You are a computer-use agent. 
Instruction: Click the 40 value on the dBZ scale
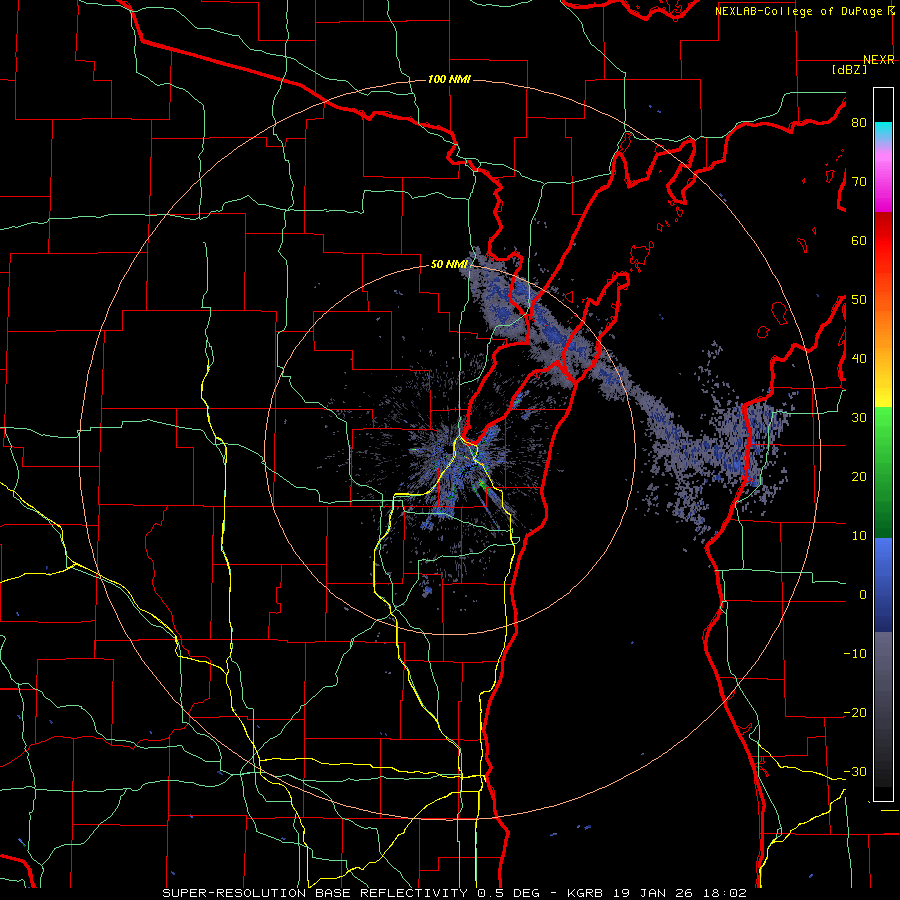(x=859, y=358)
